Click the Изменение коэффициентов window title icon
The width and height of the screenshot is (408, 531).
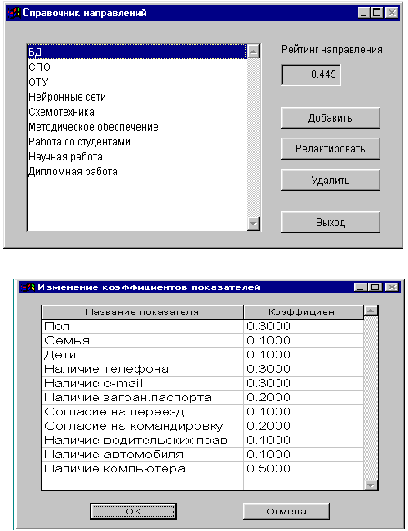28,288
